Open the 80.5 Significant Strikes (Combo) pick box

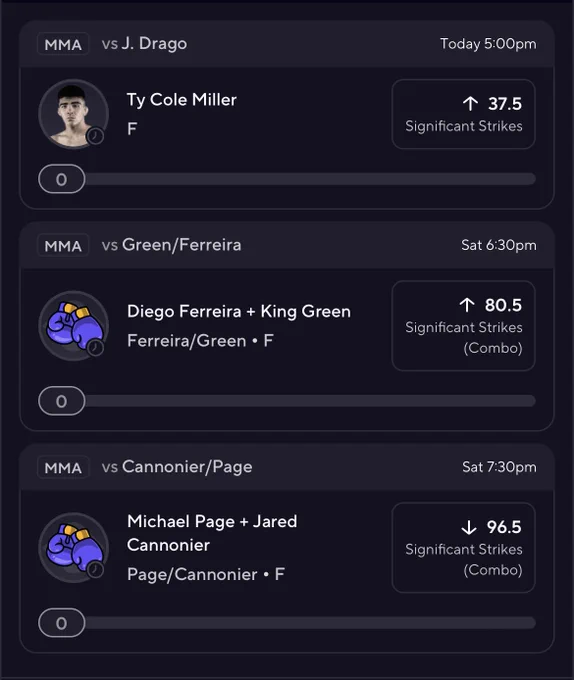click(x=463, y=326)
